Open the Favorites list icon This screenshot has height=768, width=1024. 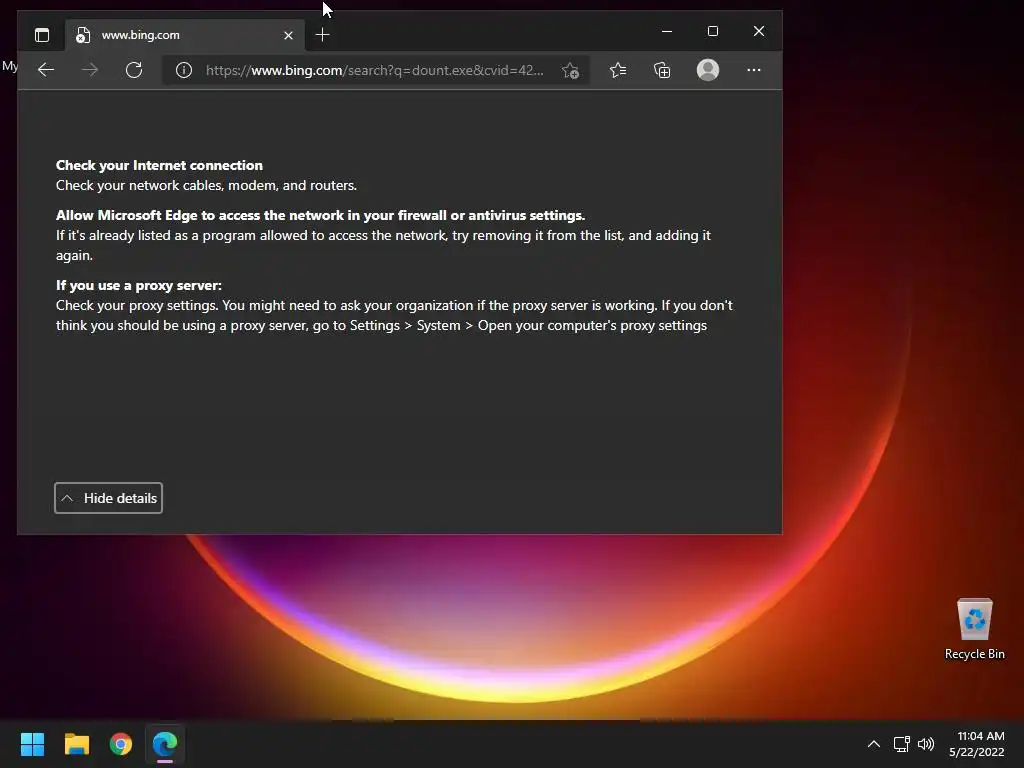coord(618,70)
